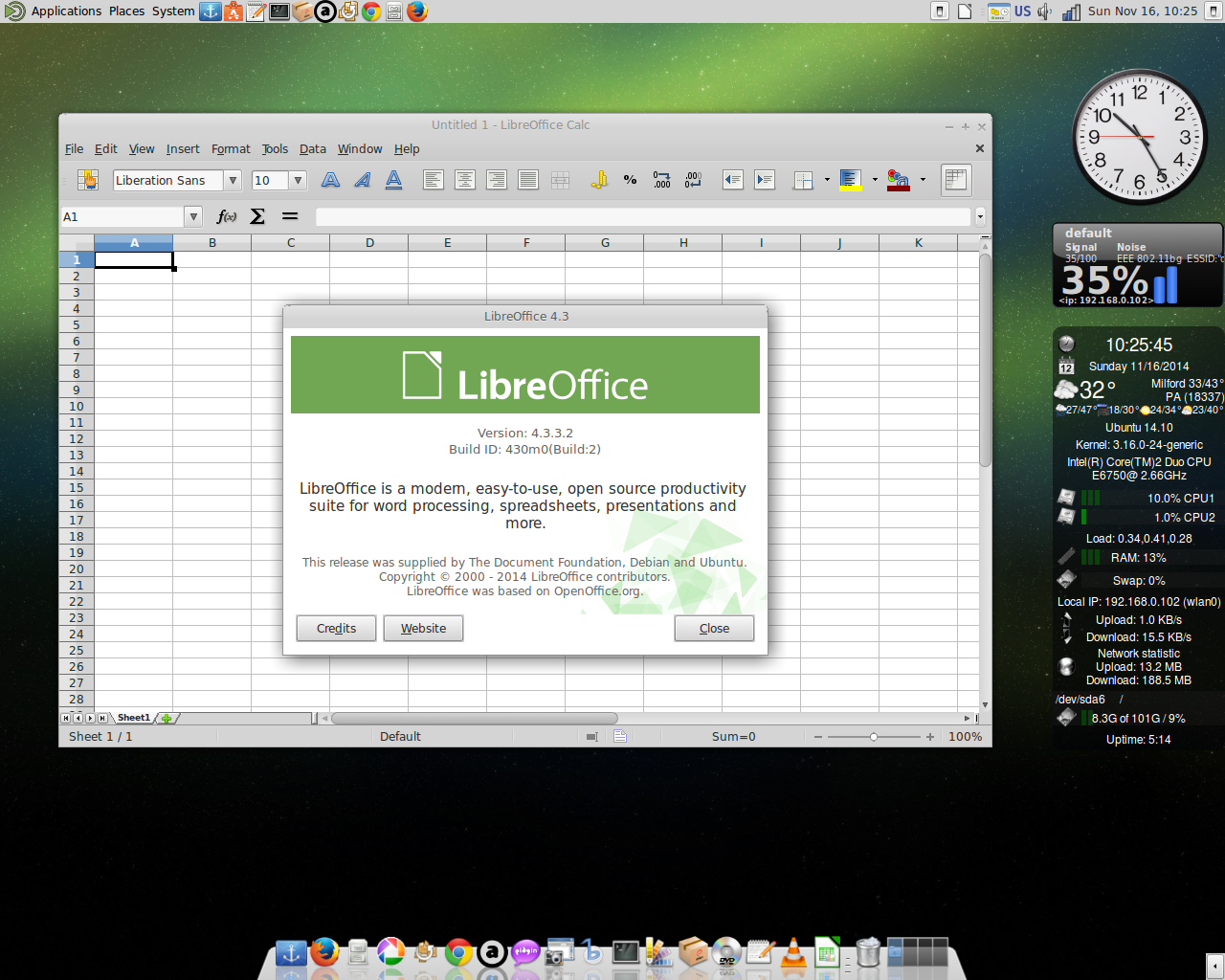The width and height of the screenshot is (1225, 980).
Task: Expand the formula input line
Action: [x=980, y=216]
